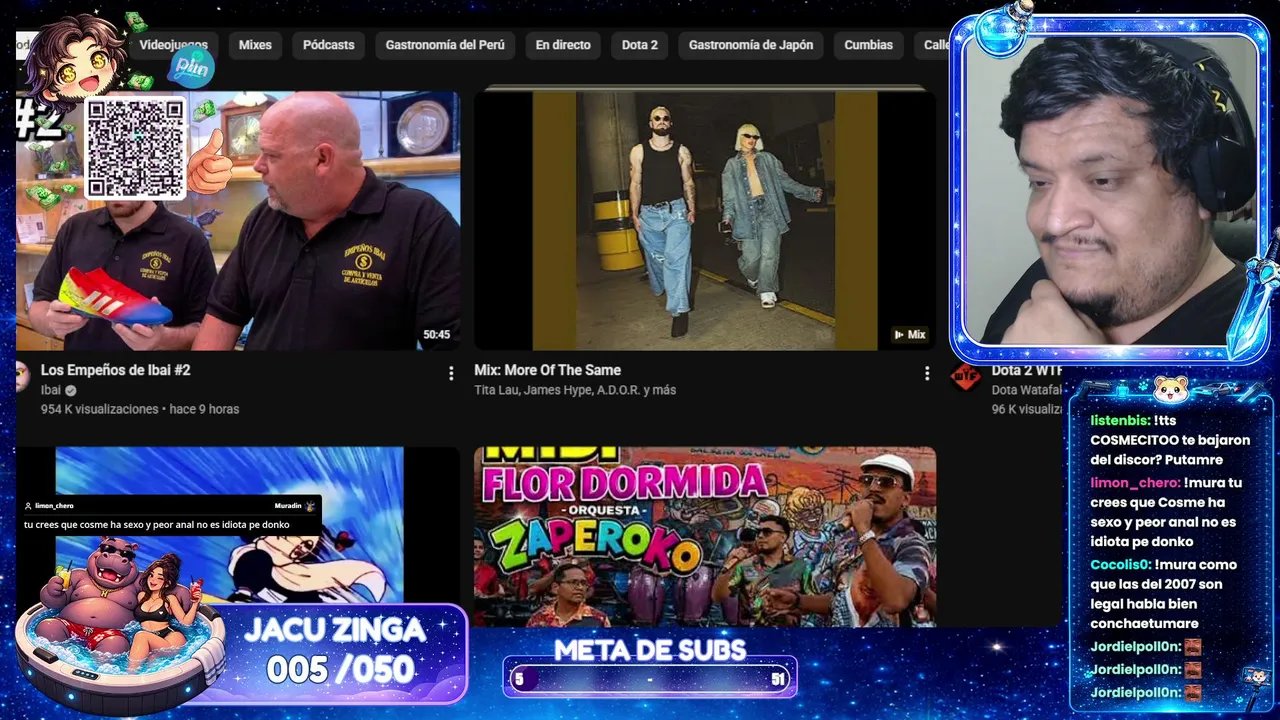This screenshot has height=720, width=1280.
Task: Click the Meta de Subs progress bar
Action: coord(650,679)
